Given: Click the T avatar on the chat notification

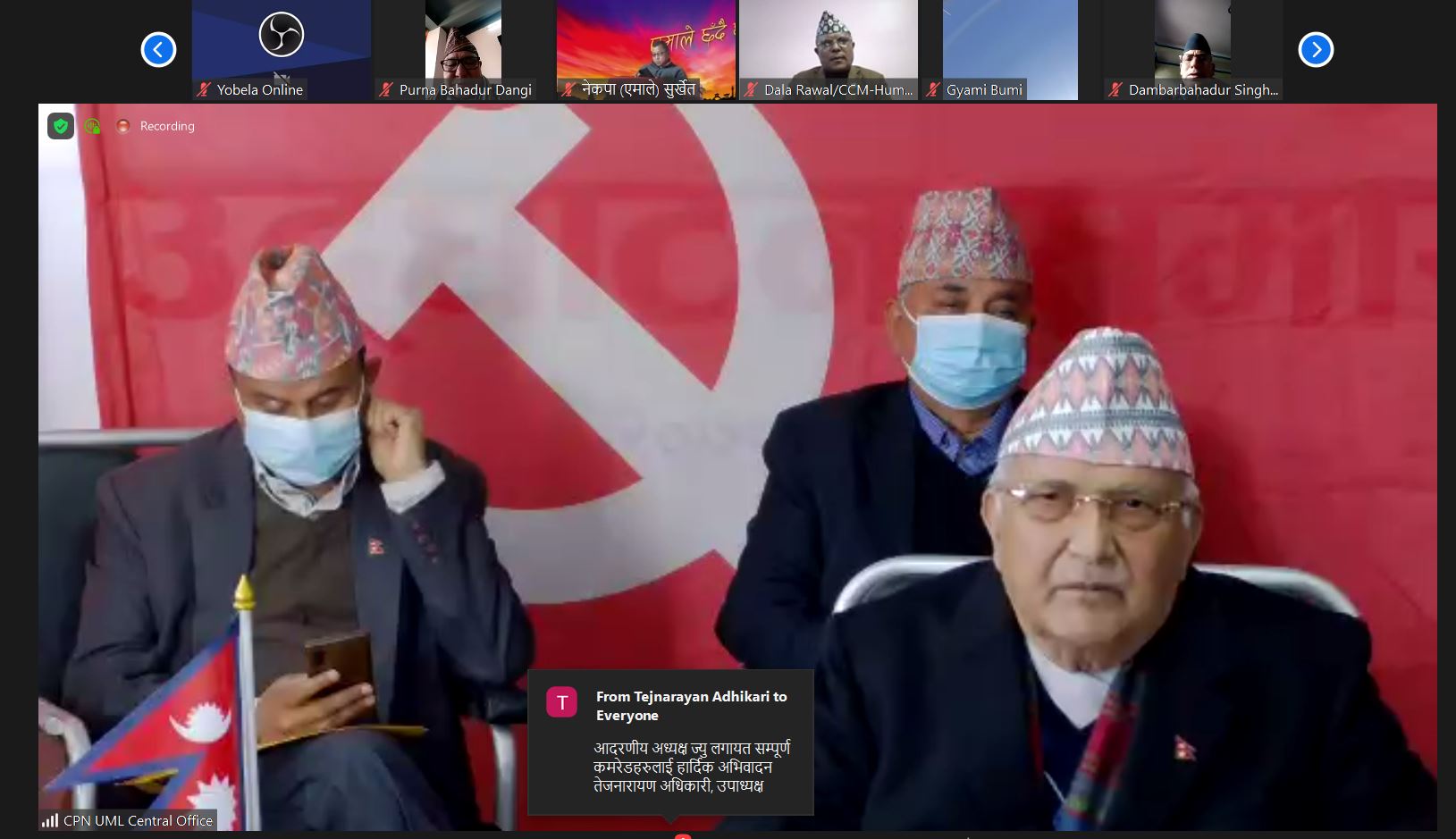Looking at the screenshot, I should point(561,702).
